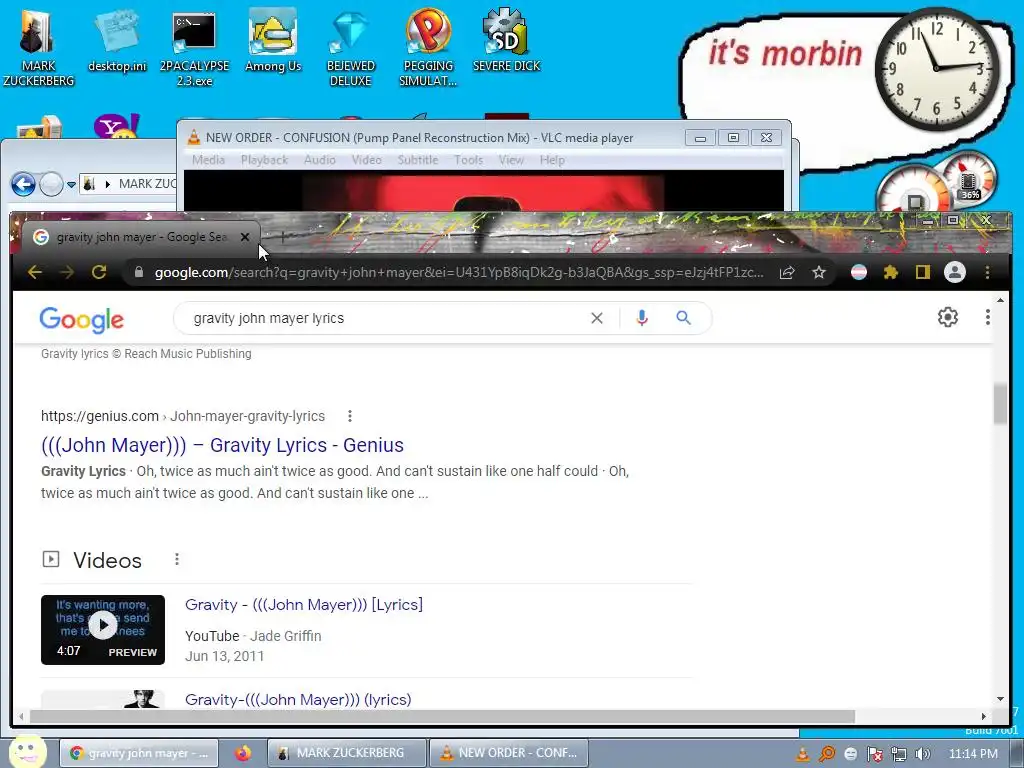This screenshot has height=768, width=1024.
Task: Open Tools menu in VLC
Action: [x=468, y=160]
